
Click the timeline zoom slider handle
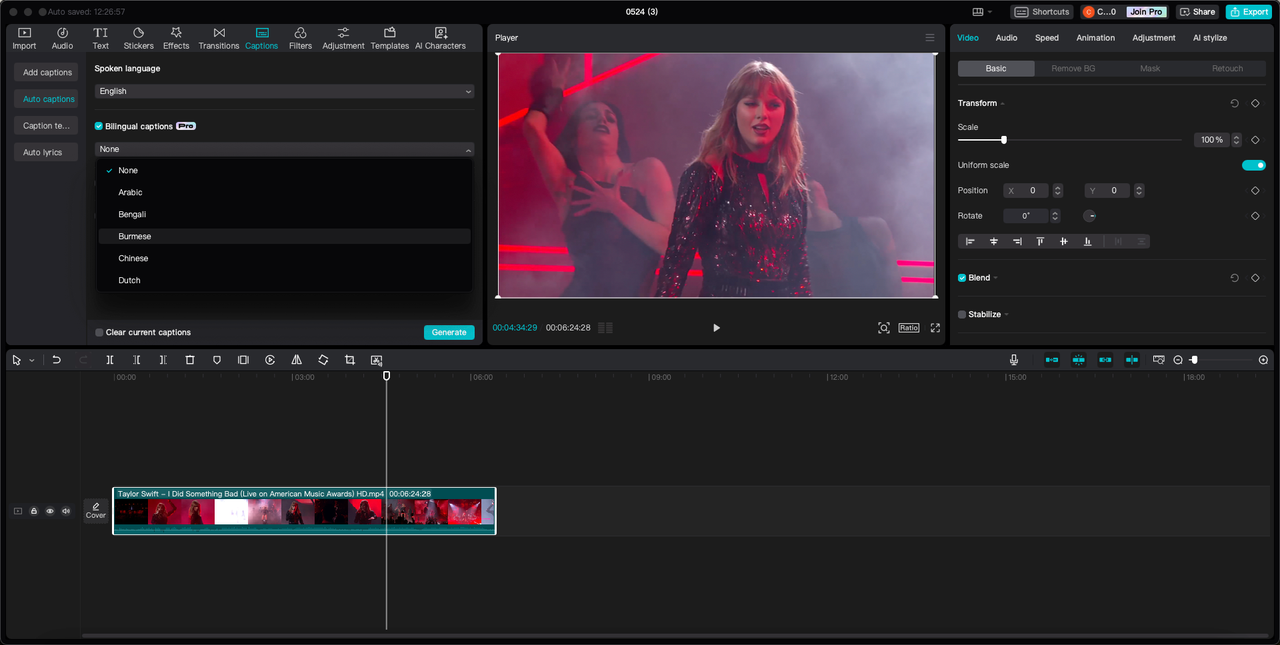coord(1193,360)
